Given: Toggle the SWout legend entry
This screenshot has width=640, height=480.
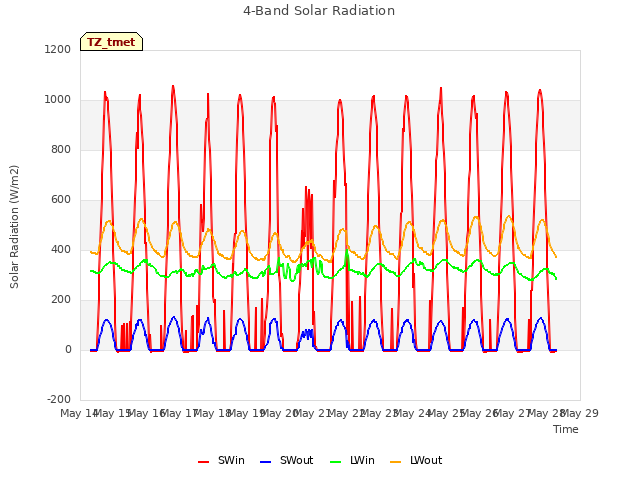Looking at the screenshot, I should (x=287, y=460).
